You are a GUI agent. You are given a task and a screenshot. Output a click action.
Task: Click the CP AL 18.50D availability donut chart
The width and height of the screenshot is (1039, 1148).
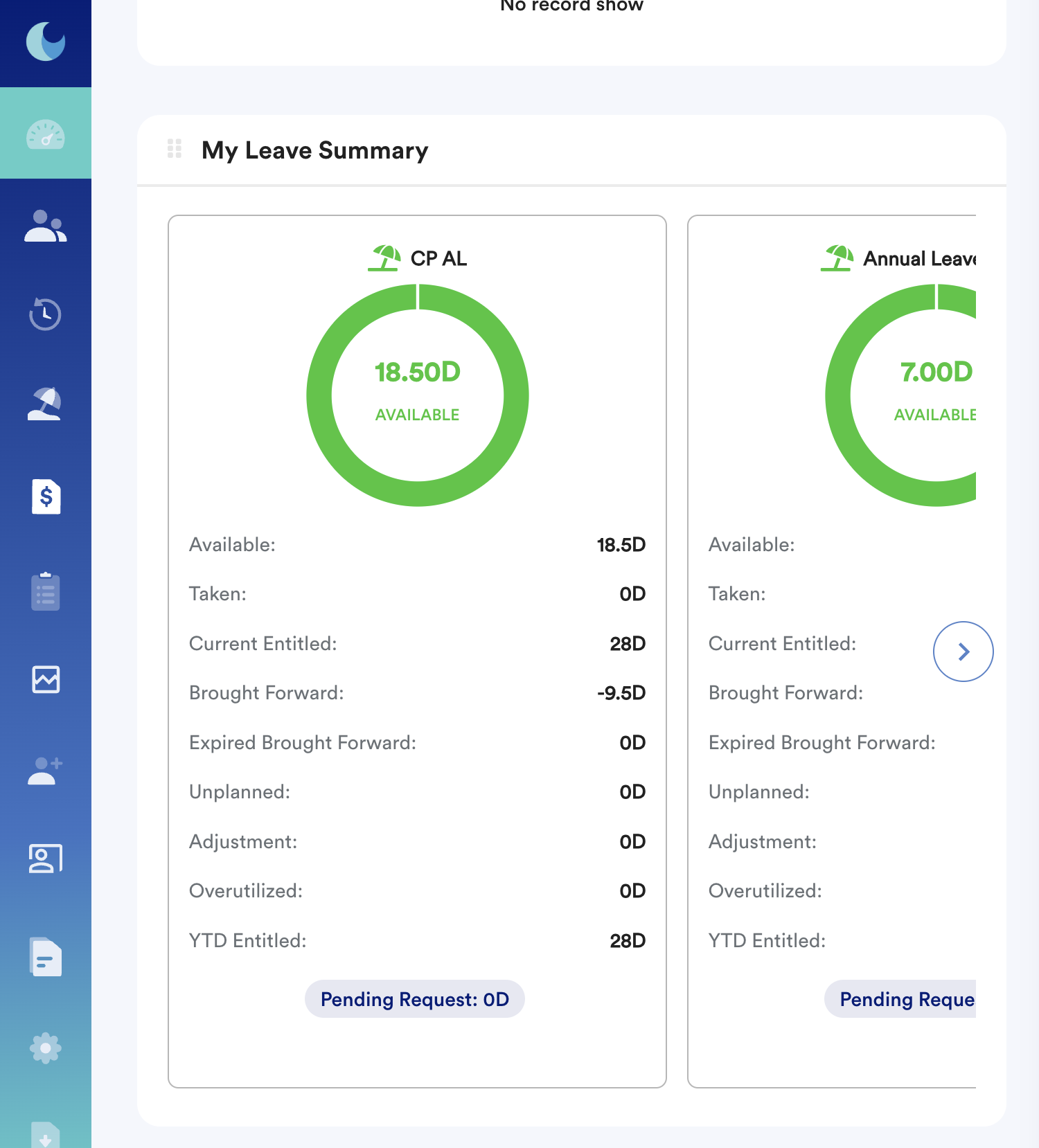point(418,395)
